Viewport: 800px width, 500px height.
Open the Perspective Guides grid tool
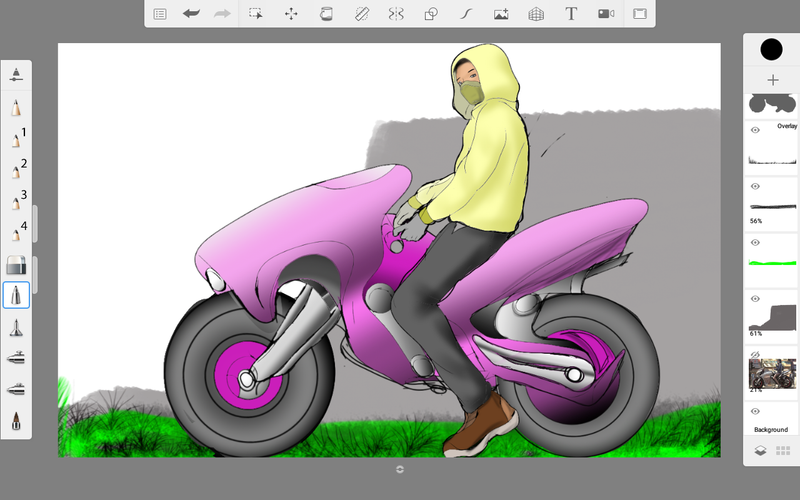(536, 14)
